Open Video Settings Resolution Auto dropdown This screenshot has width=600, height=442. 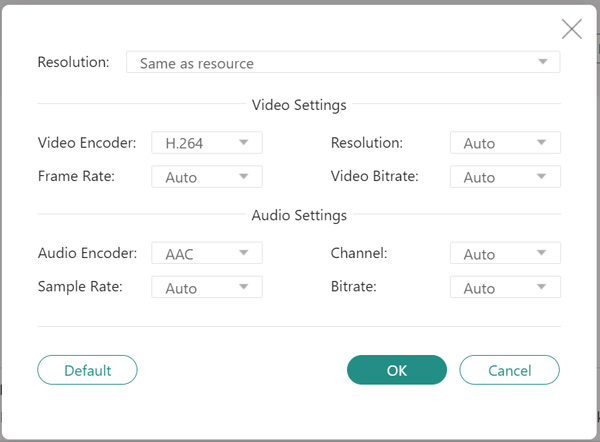point(505,143)
